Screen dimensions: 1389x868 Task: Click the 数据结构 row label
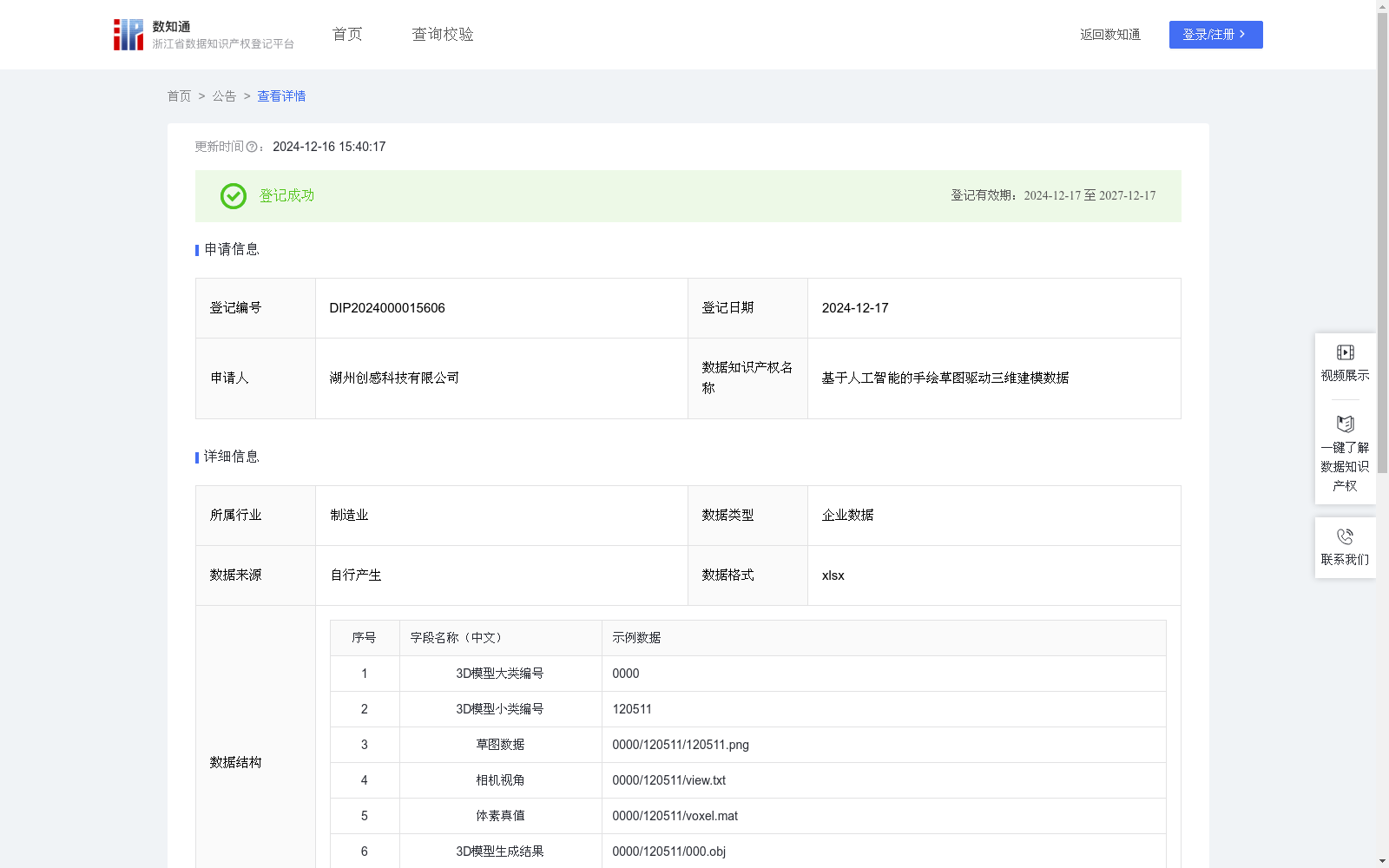point(235,762)
